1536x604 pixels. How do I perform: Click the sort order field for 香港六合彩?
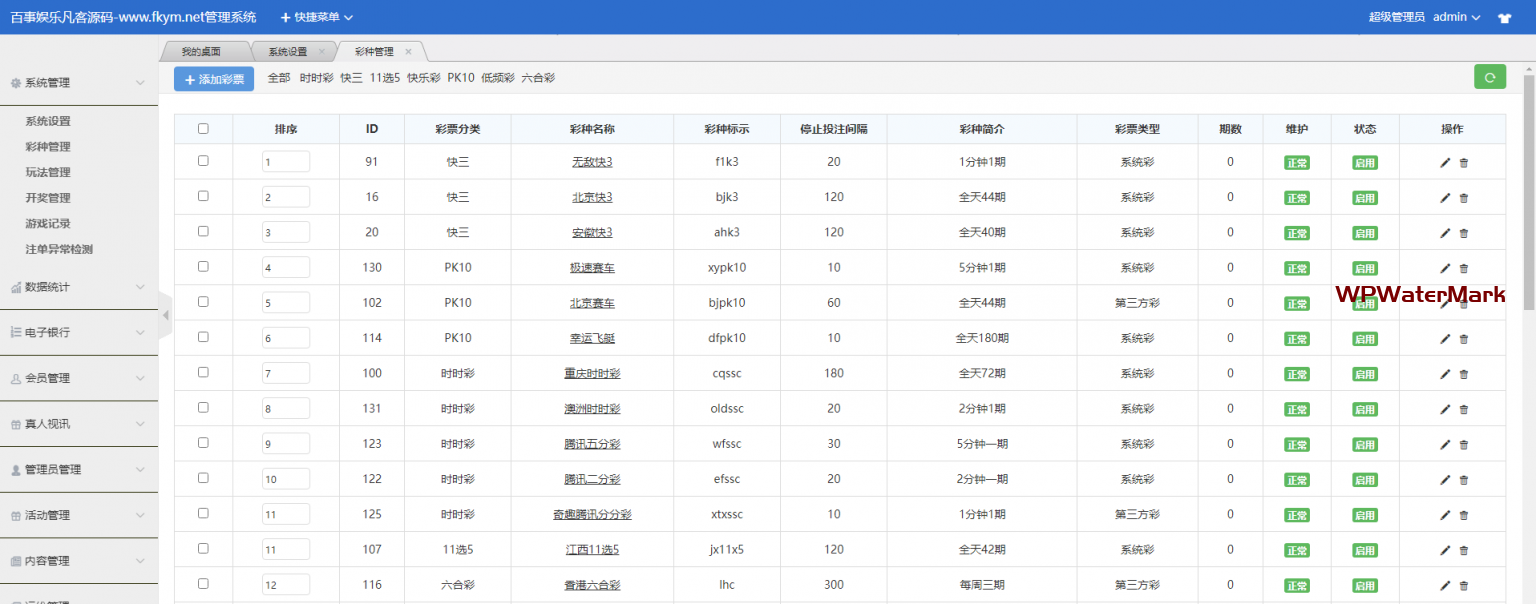(286, 585)
